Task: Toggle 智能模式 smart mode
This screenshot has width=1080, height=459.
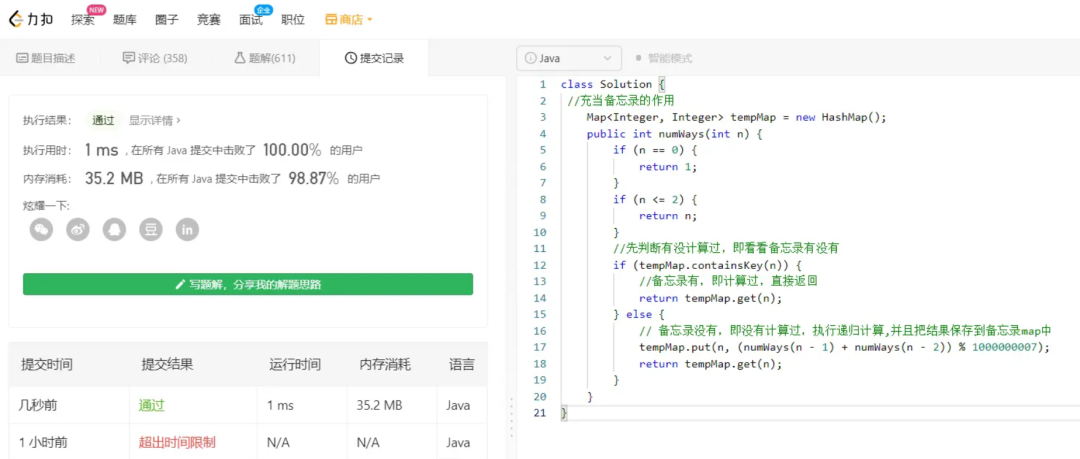Action: (663, 59)
